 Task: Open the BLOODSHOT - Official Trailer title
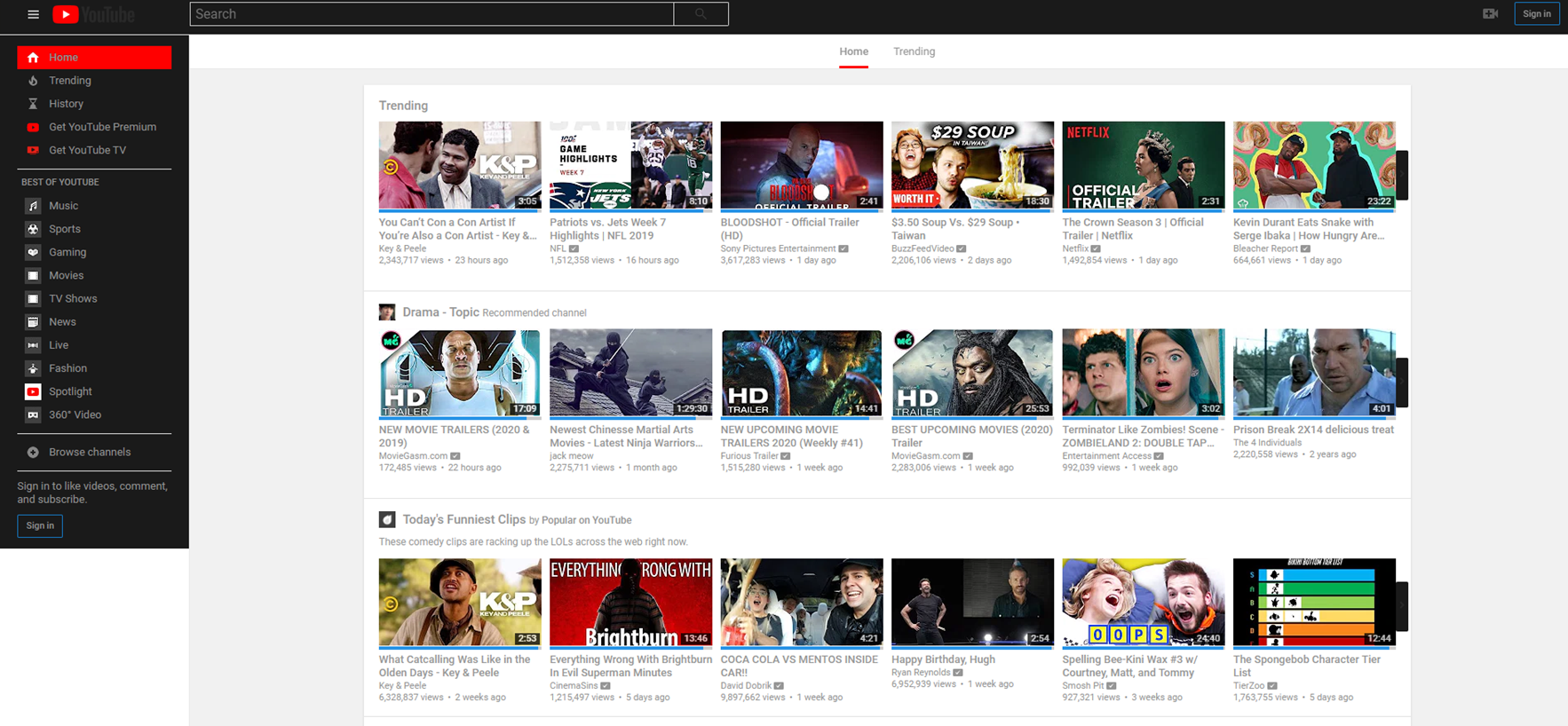pos(790,229)
